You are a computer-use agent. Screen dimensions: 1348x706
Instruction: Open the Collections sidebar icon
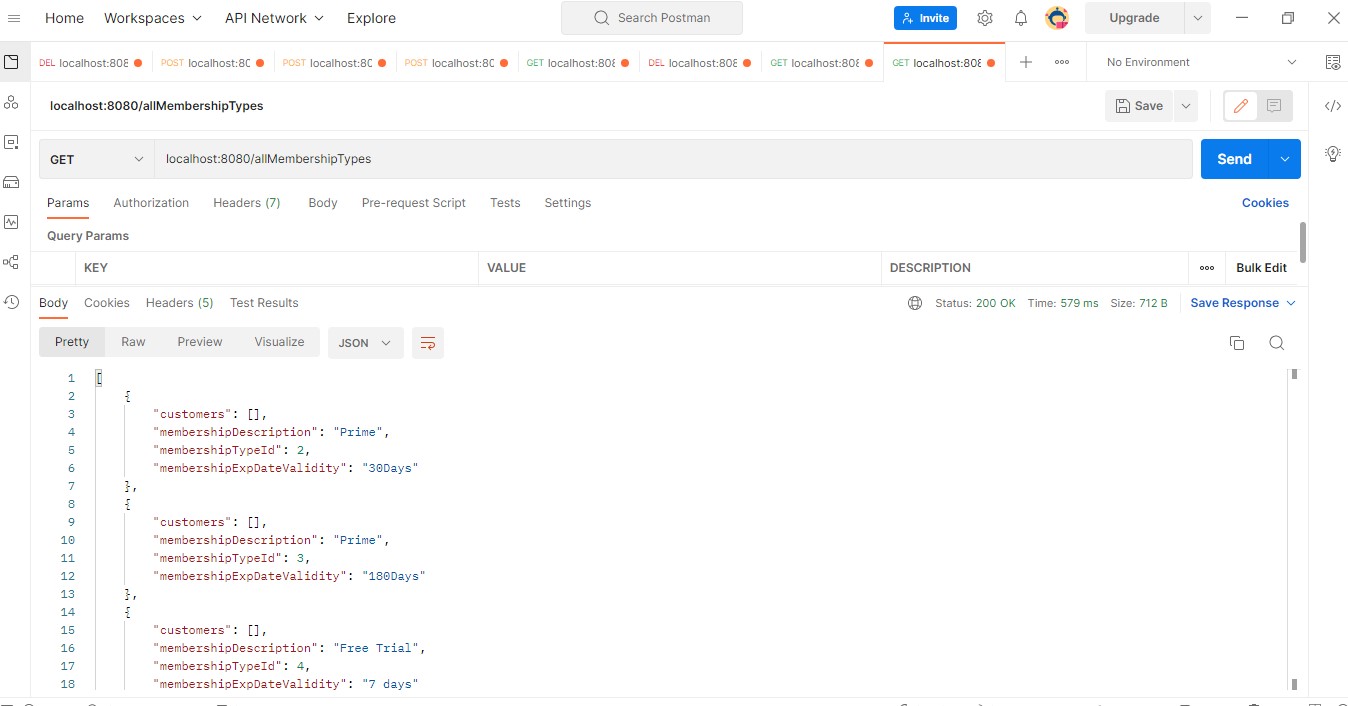coord(12,61)
